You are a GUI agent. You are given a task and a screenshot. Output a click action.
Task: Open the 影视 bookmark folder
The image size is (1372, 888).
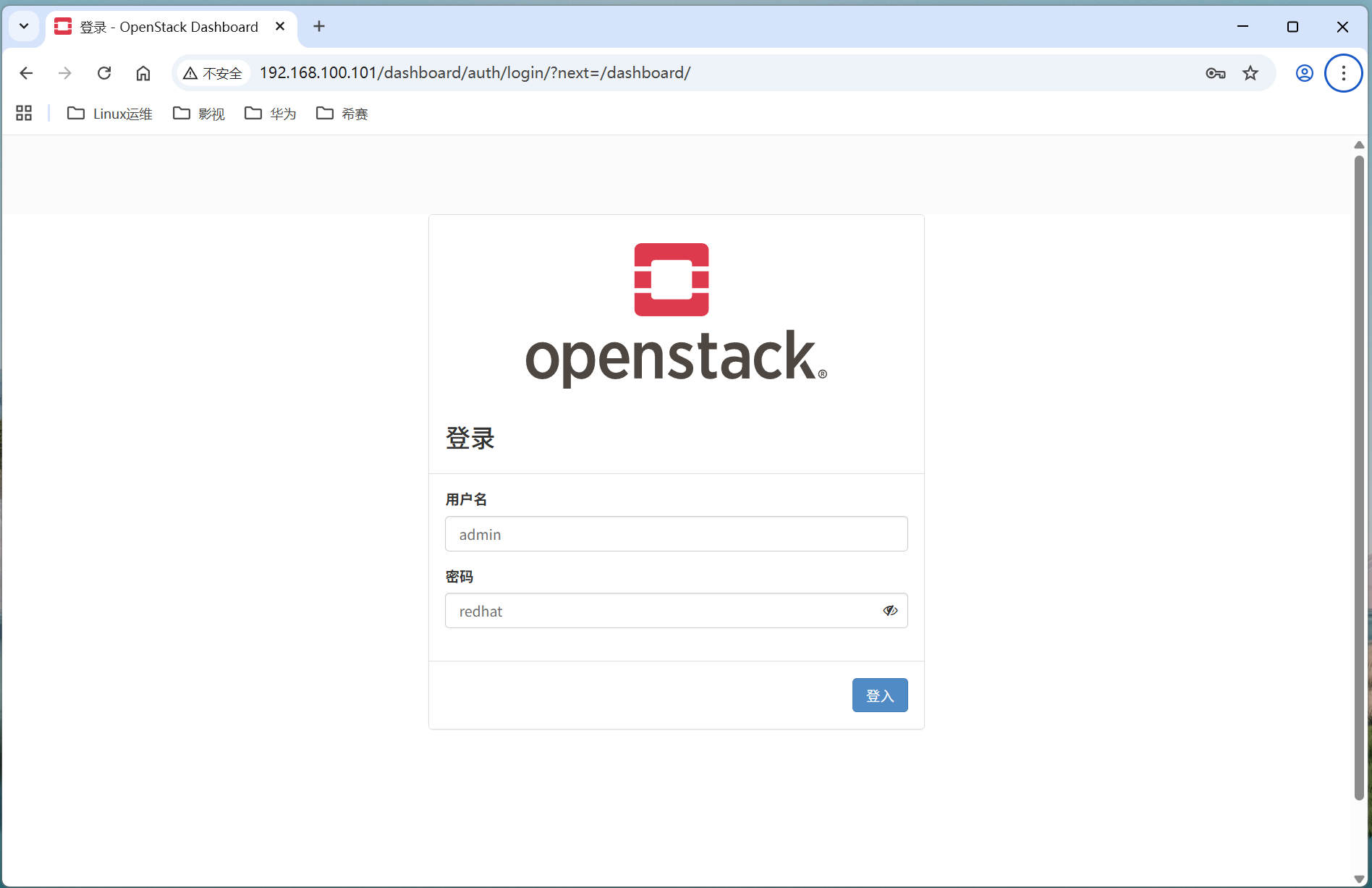(x=199, y=114)
